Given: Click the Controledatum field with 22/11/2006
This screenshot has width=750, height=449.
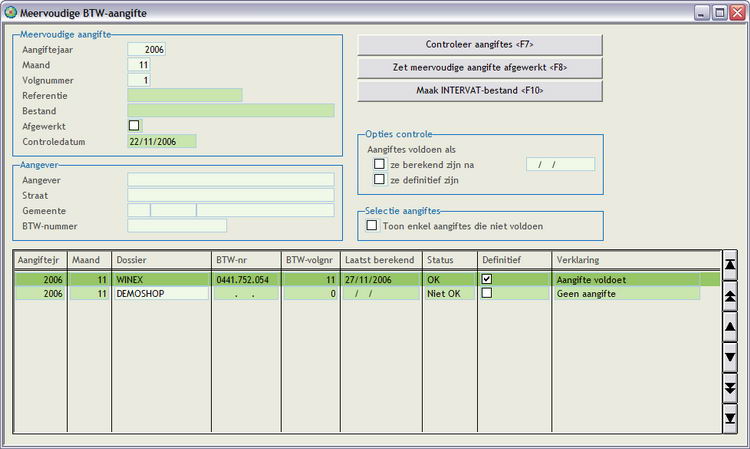Looking at the screenshot, I should click(x=162, y=142).
